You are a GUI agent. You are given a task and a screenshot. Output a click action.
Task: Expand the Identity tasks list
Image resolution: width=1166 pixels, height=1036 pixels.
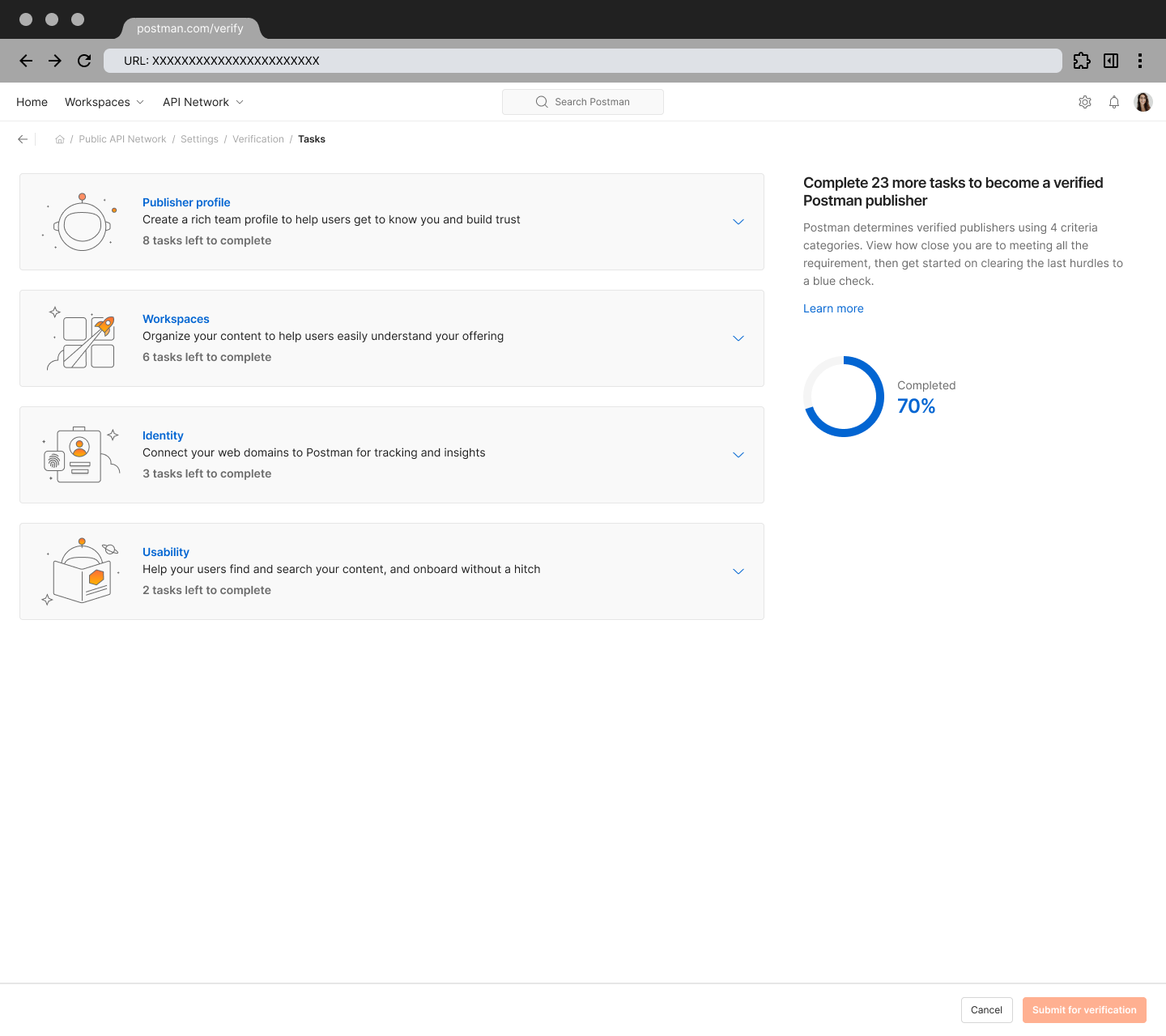[x=738, y=455]
